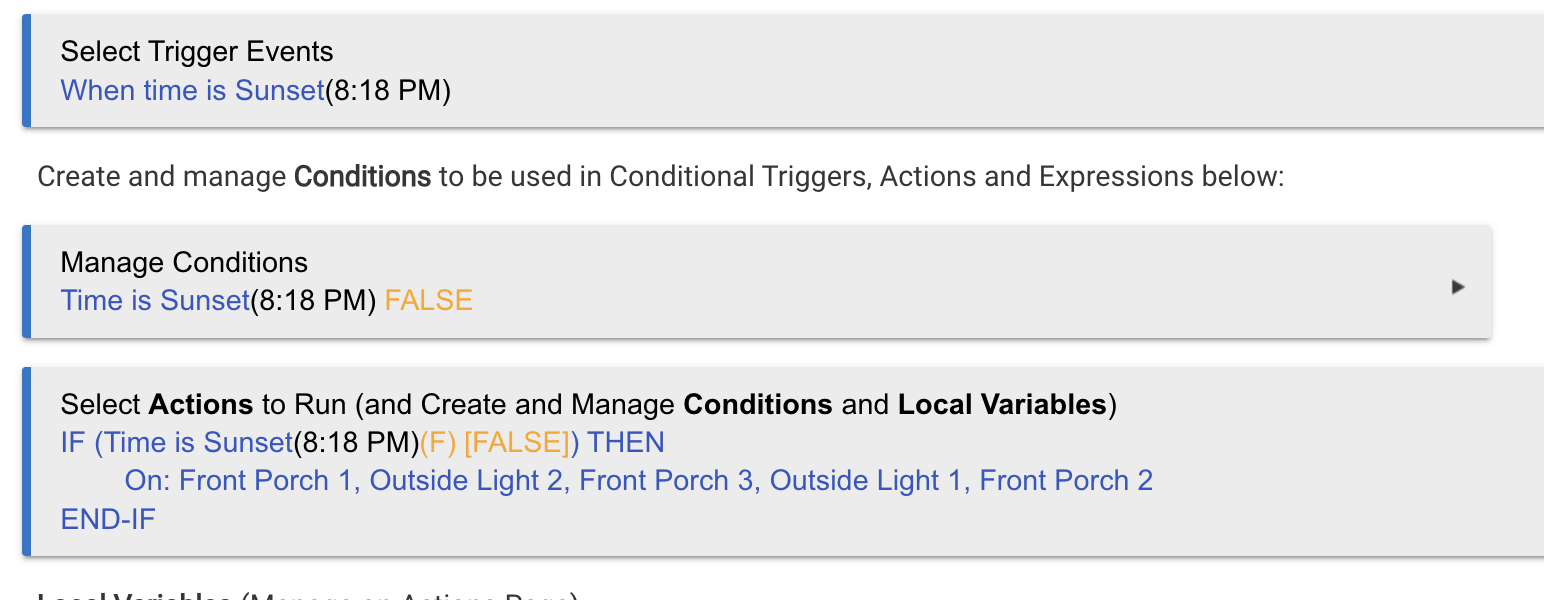
Task: Click Front Porch 2 in the action list
Action: [x=1066, y=481]
